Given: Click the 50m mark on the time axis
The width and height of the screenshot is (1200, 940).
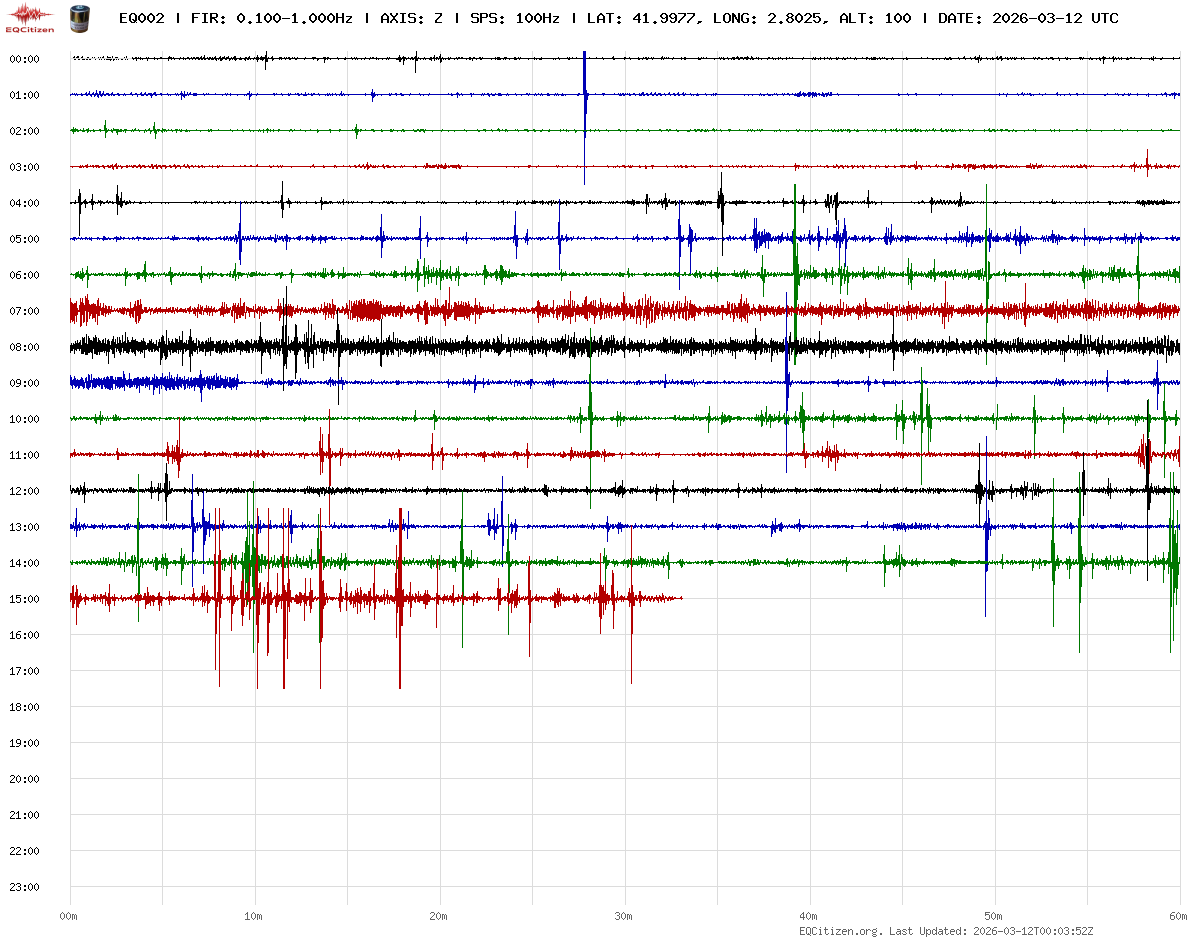Looking at the screenshot, I should coord(994,916).
